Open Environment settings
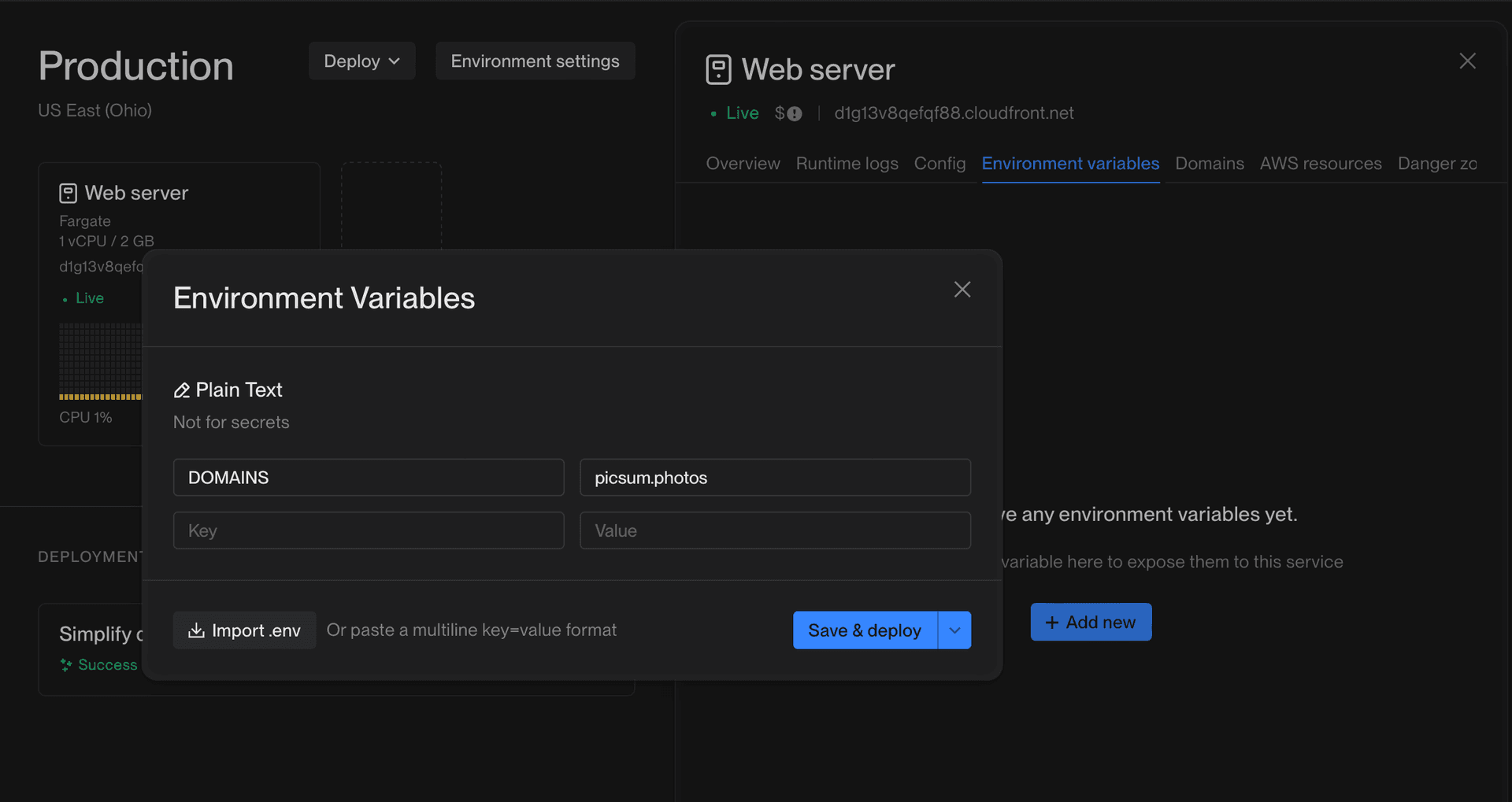 pyautogui.click(x=535, y=61)
